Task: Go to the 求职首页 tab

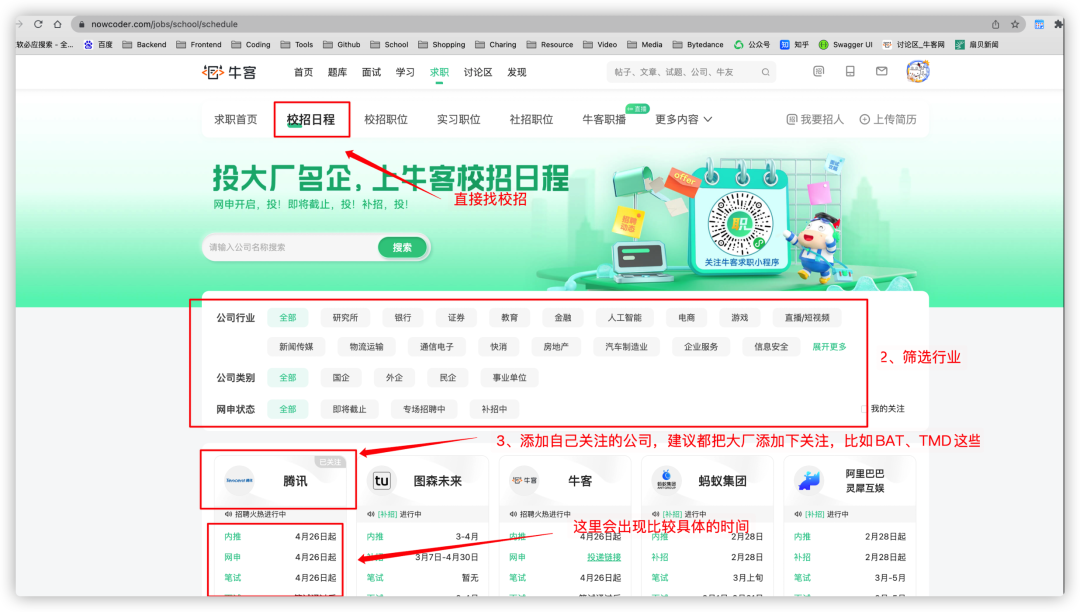Action: tap(236, 120)
